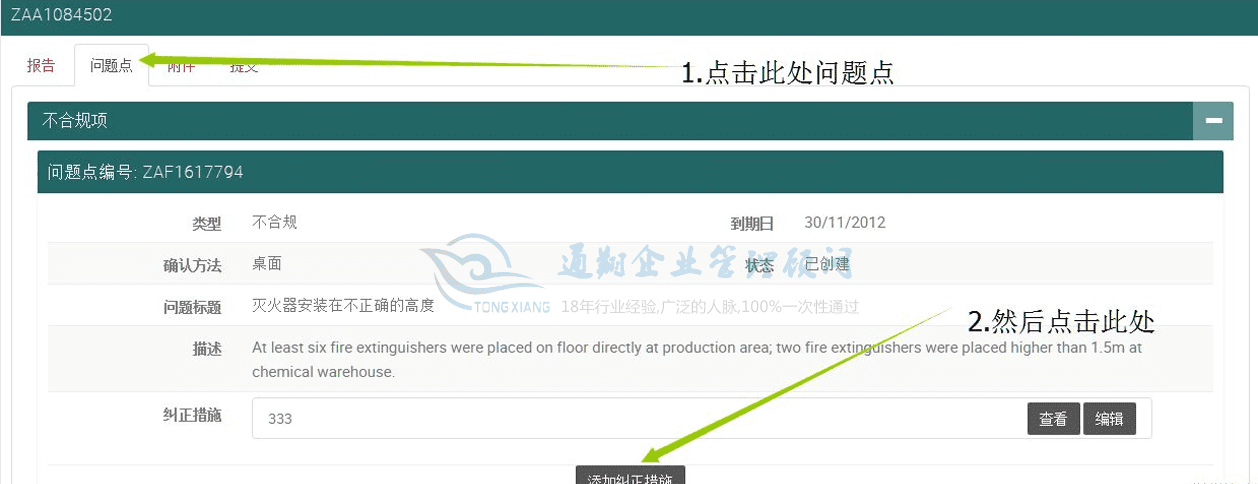Screen dimensions: 1258x484
Task: Collapse the 不合规项 panel with minus icon
Action: [1213, 121]
